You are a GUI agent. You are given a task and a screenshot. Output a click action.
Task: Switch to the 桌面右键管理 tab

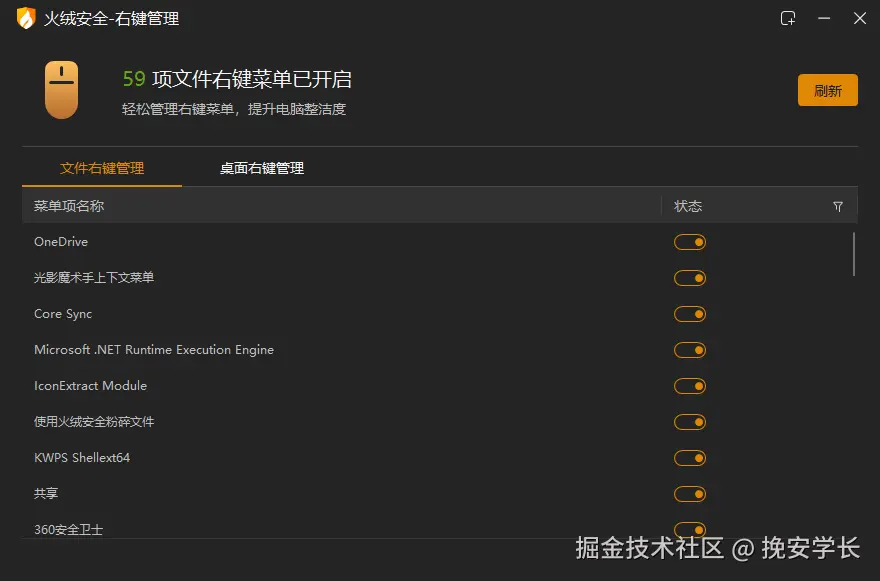pyautogui.click(x=262, y=168)
